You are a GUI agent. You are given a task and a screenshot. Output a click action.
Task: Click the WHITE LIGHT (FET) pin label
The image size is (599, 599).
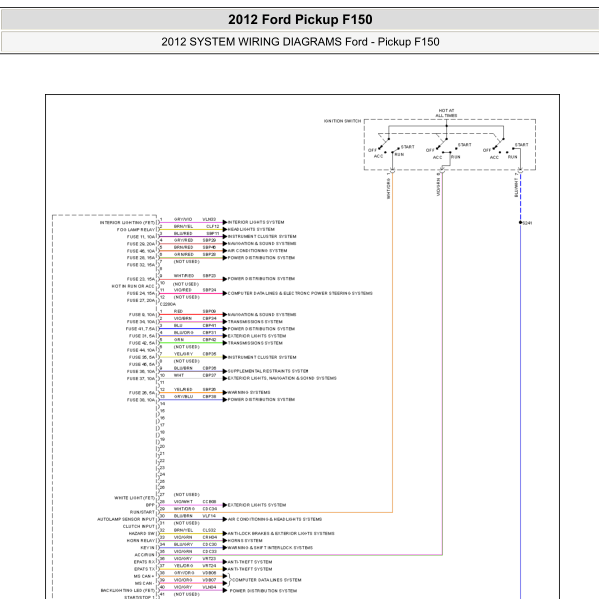click(x=135, y=498)
